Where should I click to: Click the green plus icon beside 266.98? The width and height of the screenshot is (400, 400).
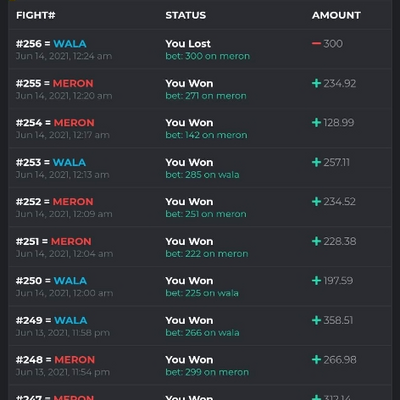click(316, 359)
